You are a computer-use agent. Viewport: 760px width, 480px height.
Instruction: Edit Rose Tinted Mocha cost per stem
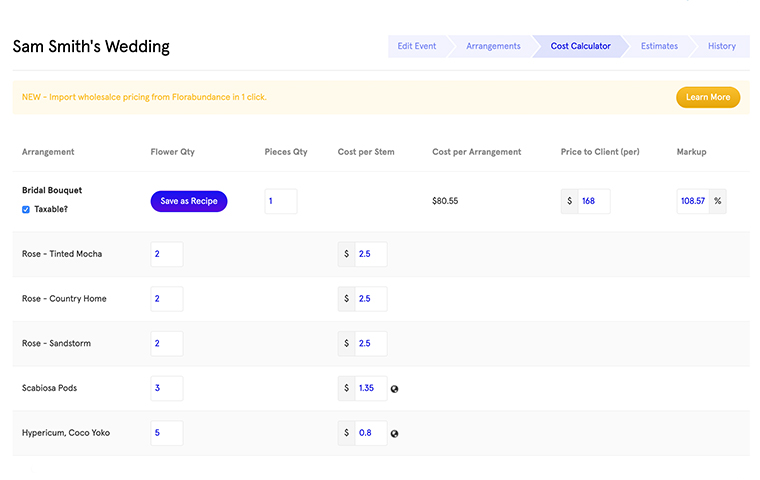370,254
